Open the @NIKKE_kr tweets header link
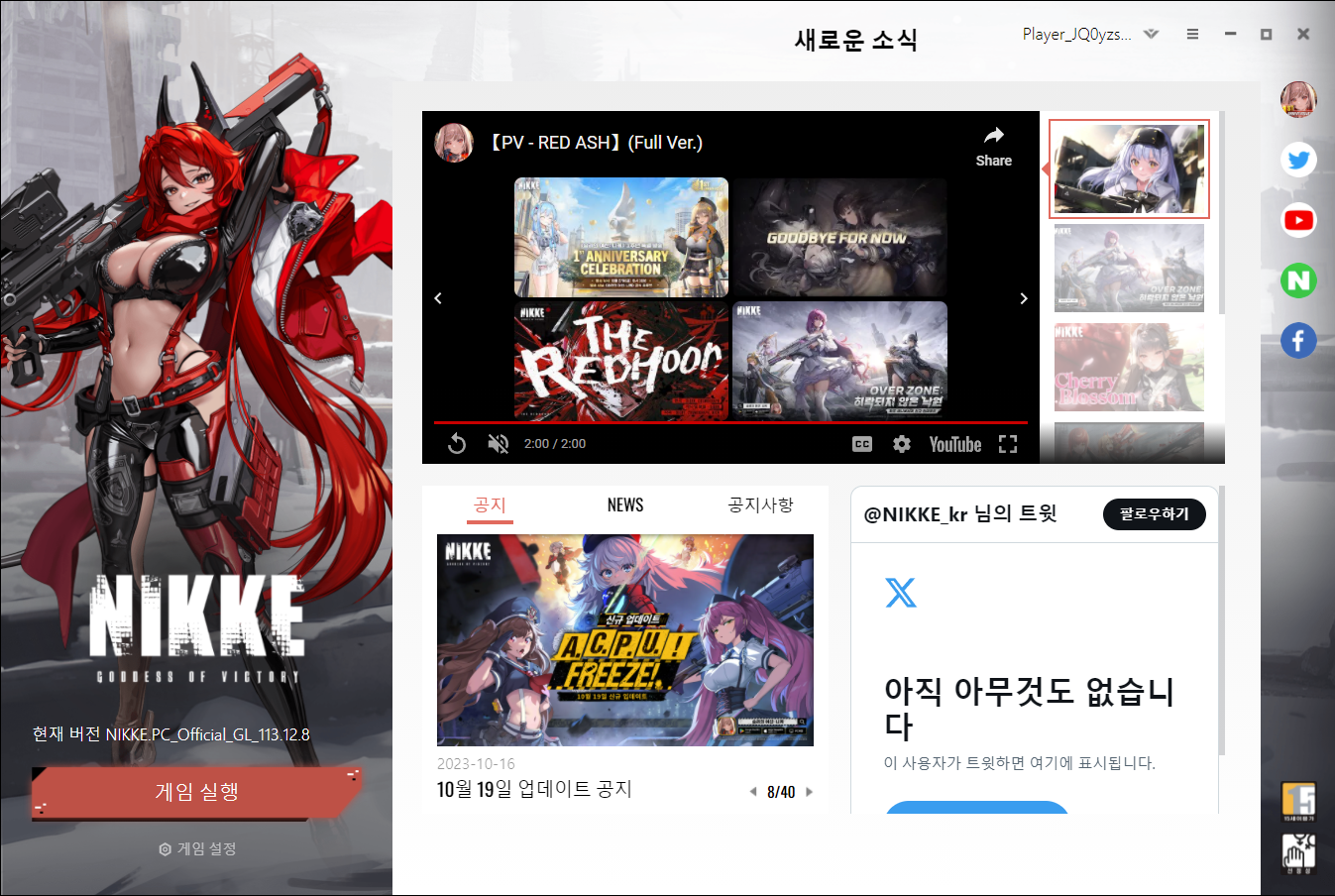1335x896 pixels. 960,513
